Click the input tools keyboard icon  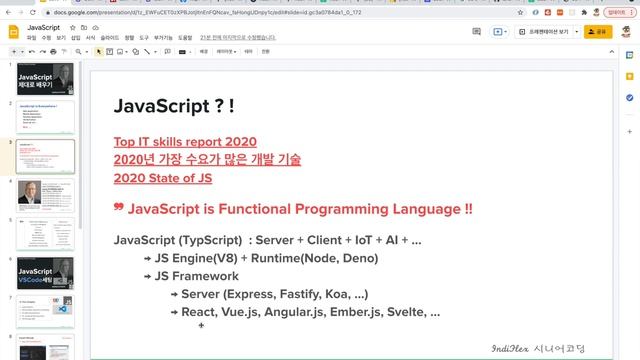click(x=182, y=52)
